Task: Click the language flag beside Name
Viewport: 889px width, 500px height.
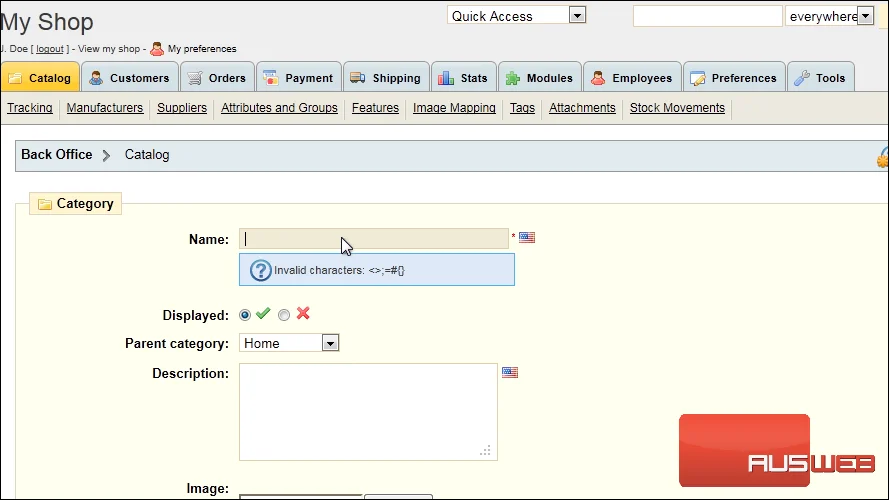Action: [527, 238]
